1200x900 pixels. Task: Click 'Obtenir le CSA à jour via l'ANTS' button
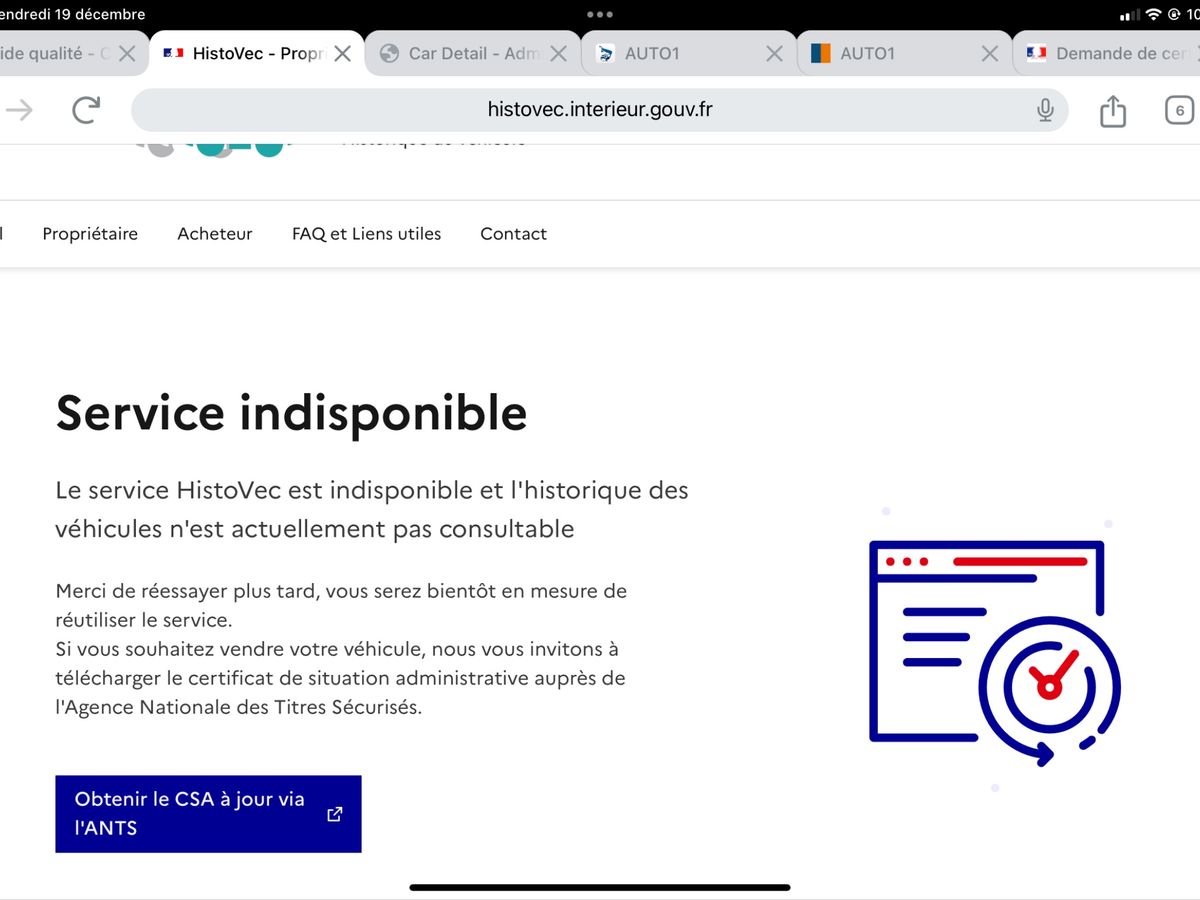coord(208,814)
